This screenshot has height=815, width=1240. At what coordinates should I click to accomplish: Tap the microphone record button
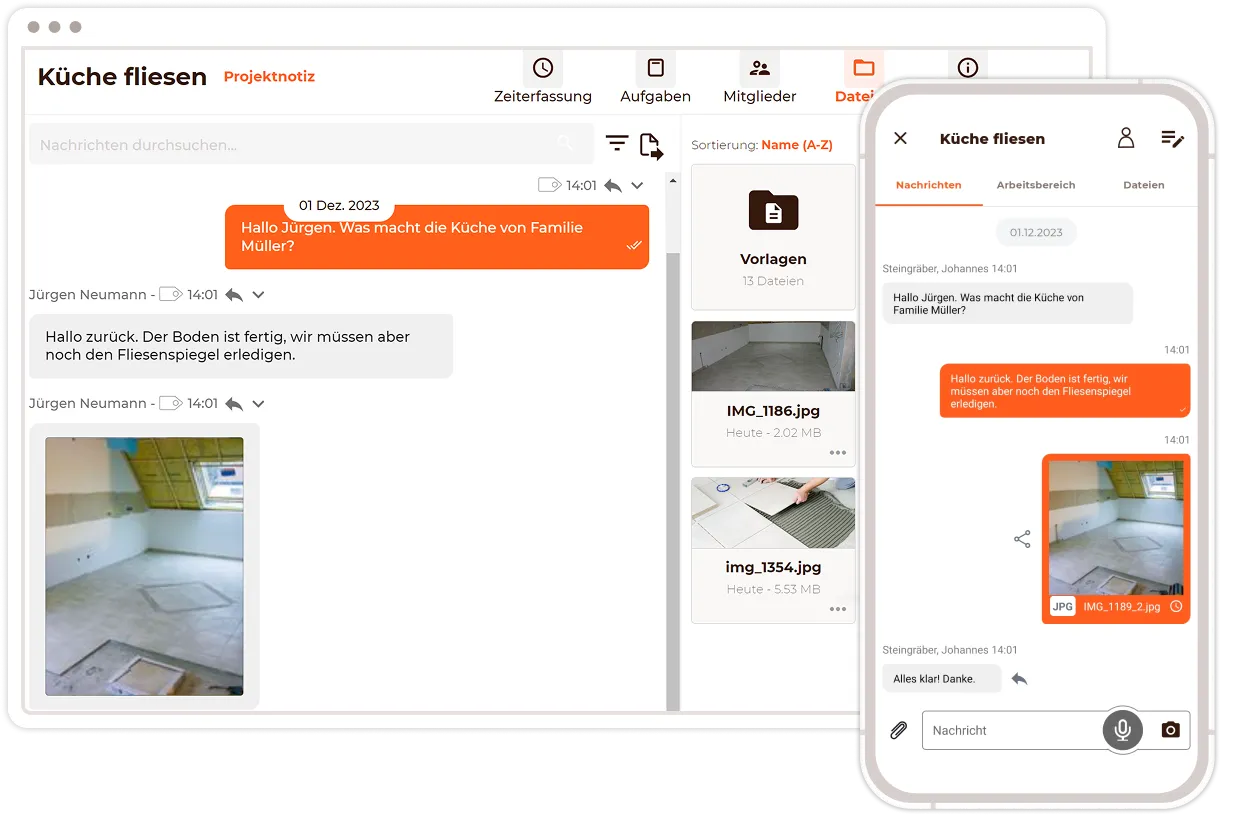point(1123,730)
